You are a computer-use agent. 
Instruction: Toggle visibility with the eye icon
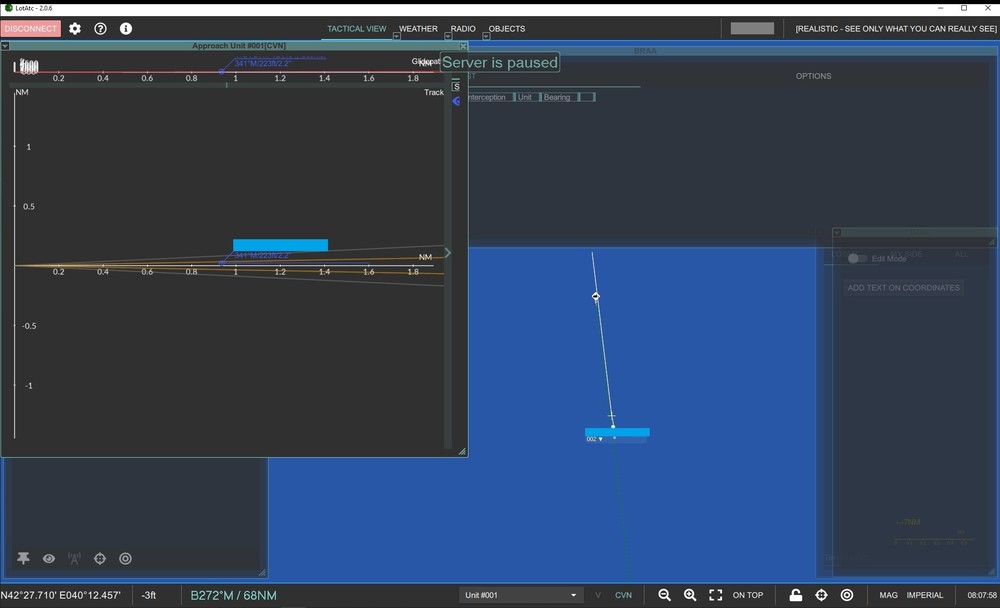click(x=48, y=558)
